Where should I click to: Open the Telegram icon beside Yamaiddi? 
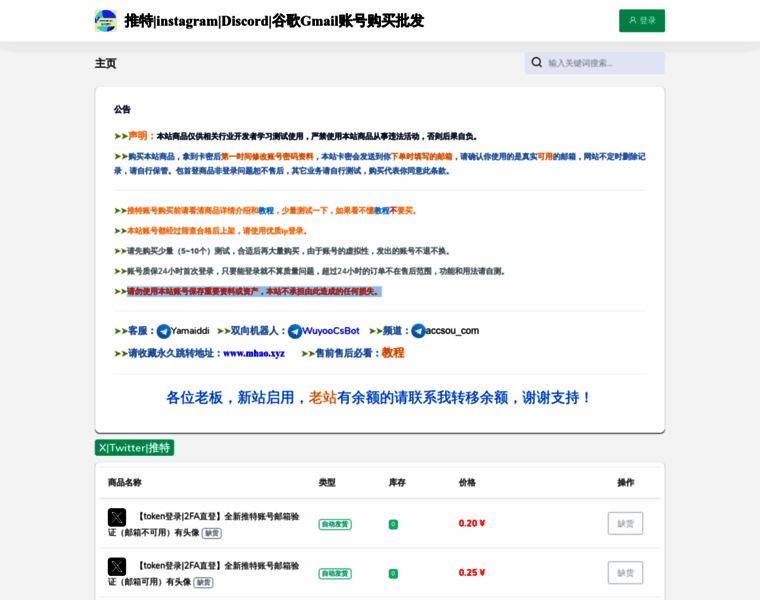(x=163, y=331)
